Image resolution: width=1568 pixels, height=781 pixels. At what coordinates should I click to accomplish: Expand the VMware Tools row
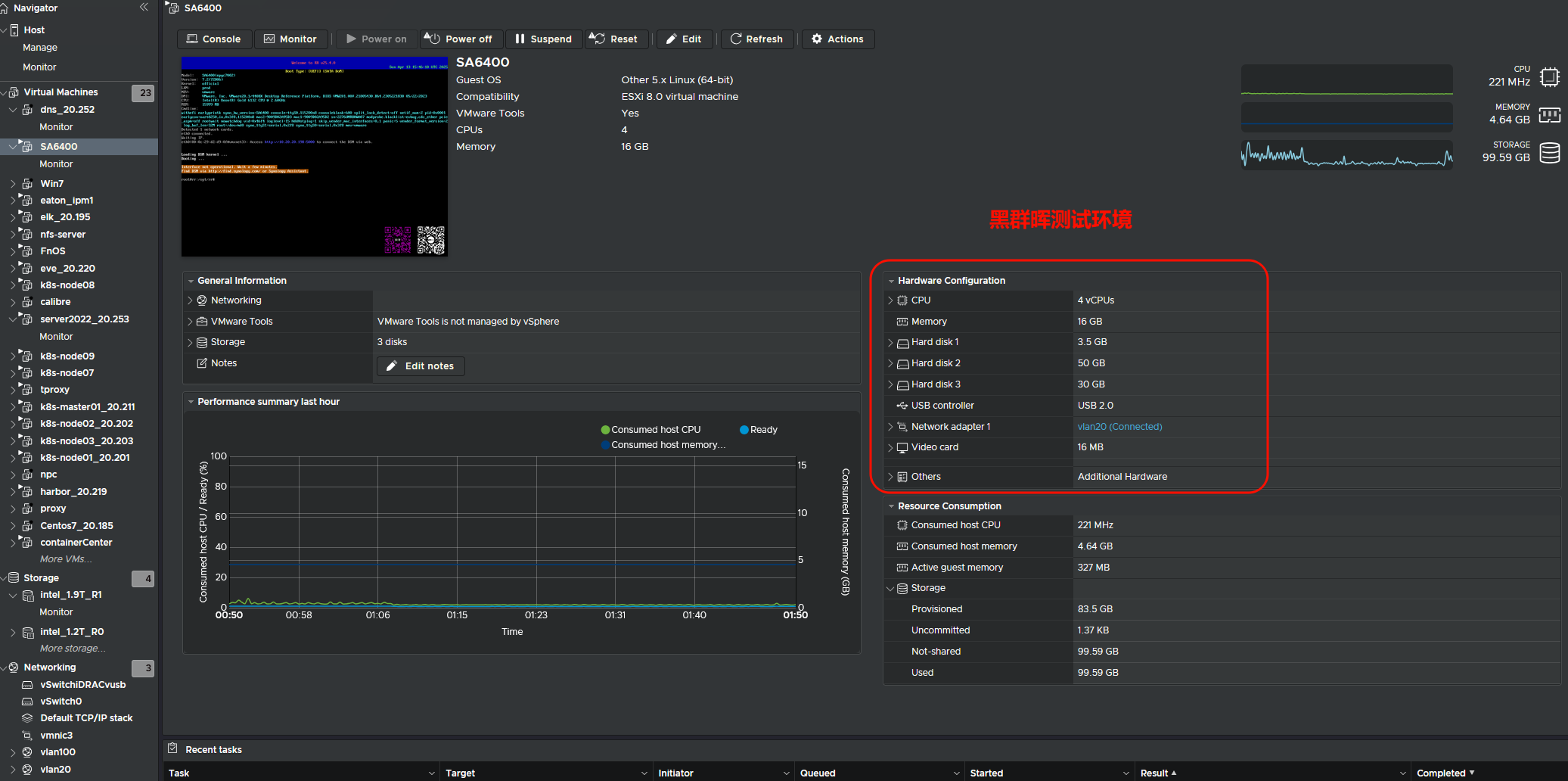pos(190,322)
